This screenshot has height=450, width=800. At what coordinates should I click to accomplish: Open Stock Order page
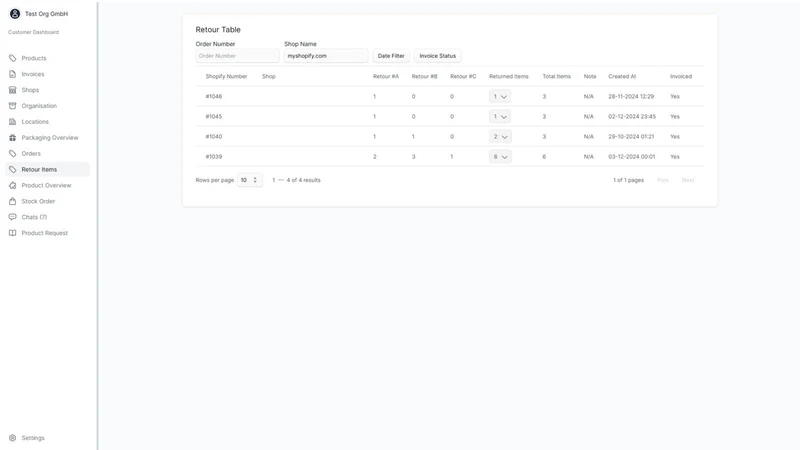point(47,201)
